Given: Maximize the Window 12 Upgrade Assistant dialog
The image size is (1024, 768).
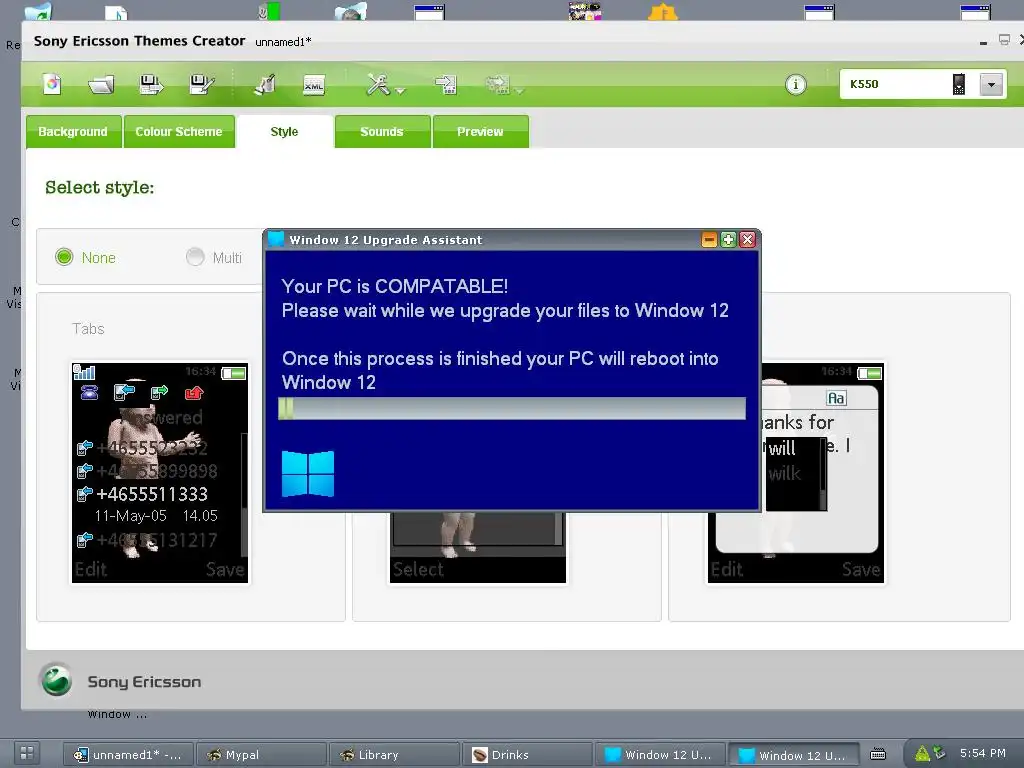Looking at the screenshot, I should (x=728, y=240).
